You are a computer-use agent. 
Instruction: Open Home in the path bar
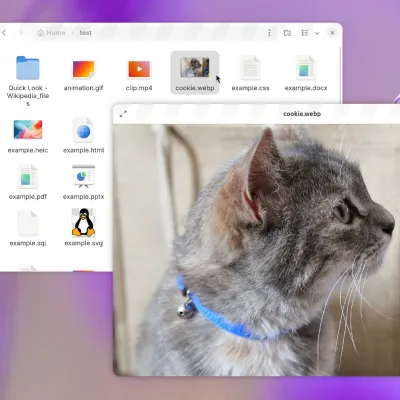51,33
